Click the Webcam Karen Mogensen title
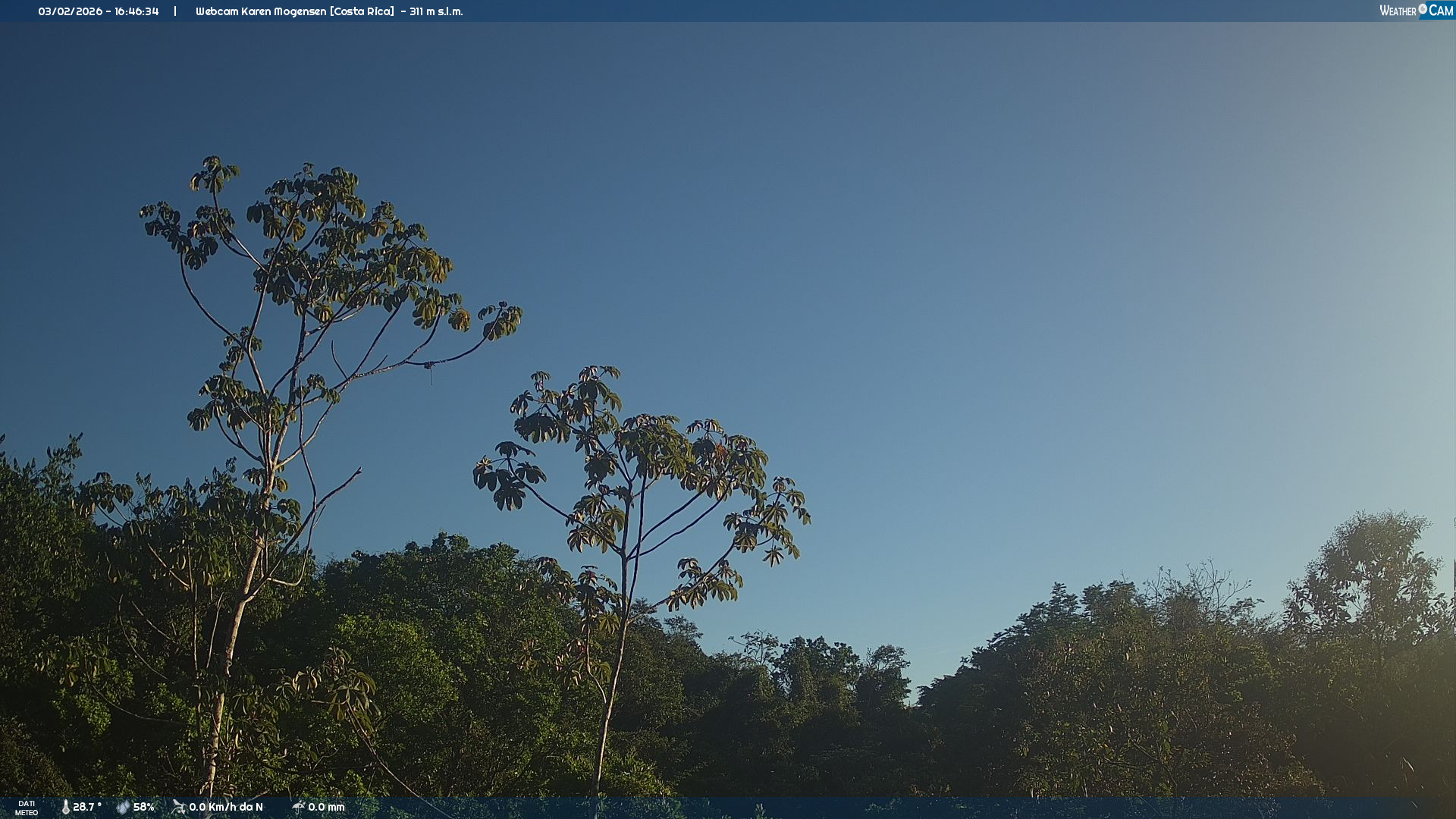The image size is (1456, 819). [x=261, y=11]
